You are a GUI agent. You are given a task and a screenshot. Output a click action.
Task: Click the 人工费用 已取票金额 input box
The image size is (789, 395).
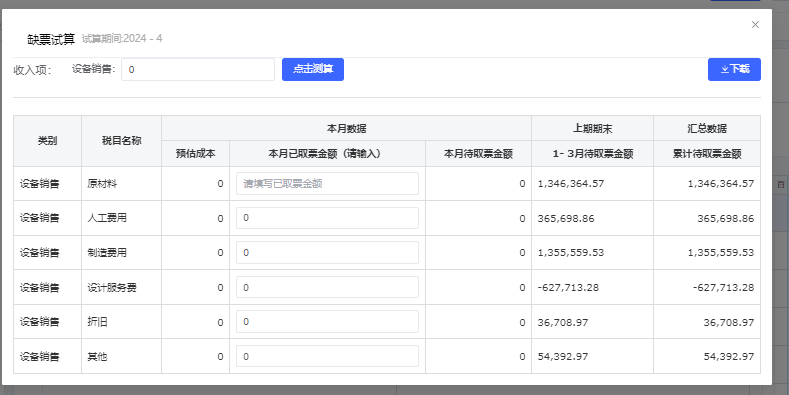[x=327, y=218]
